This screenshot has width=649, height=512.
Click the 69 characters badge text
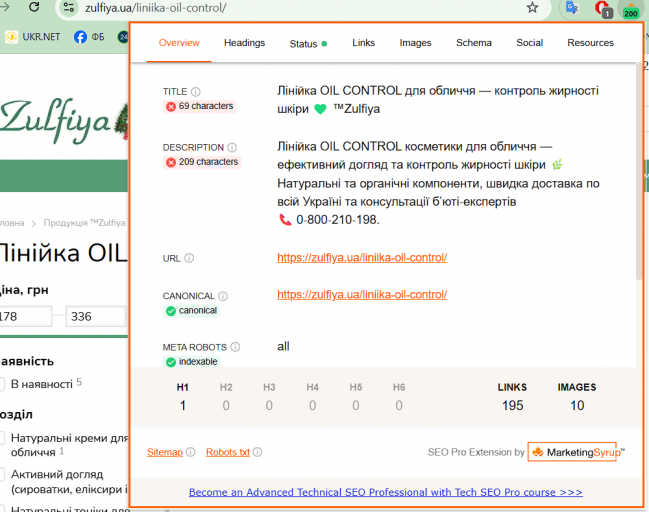point(206,106)
